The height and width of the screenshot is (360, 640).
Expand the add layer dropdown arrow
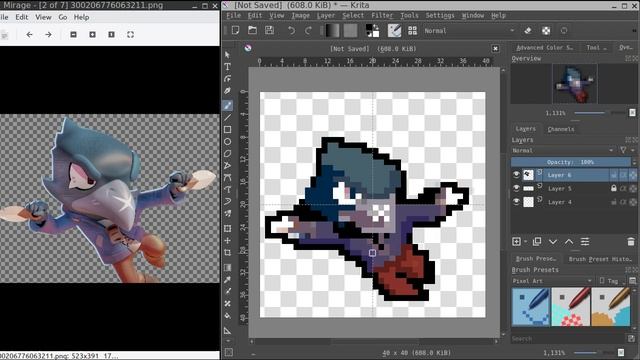pos(525,242)
